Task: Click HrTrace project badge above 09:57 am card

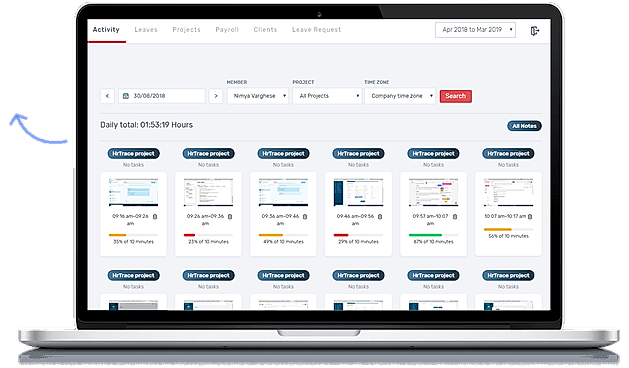Action: 434,153
